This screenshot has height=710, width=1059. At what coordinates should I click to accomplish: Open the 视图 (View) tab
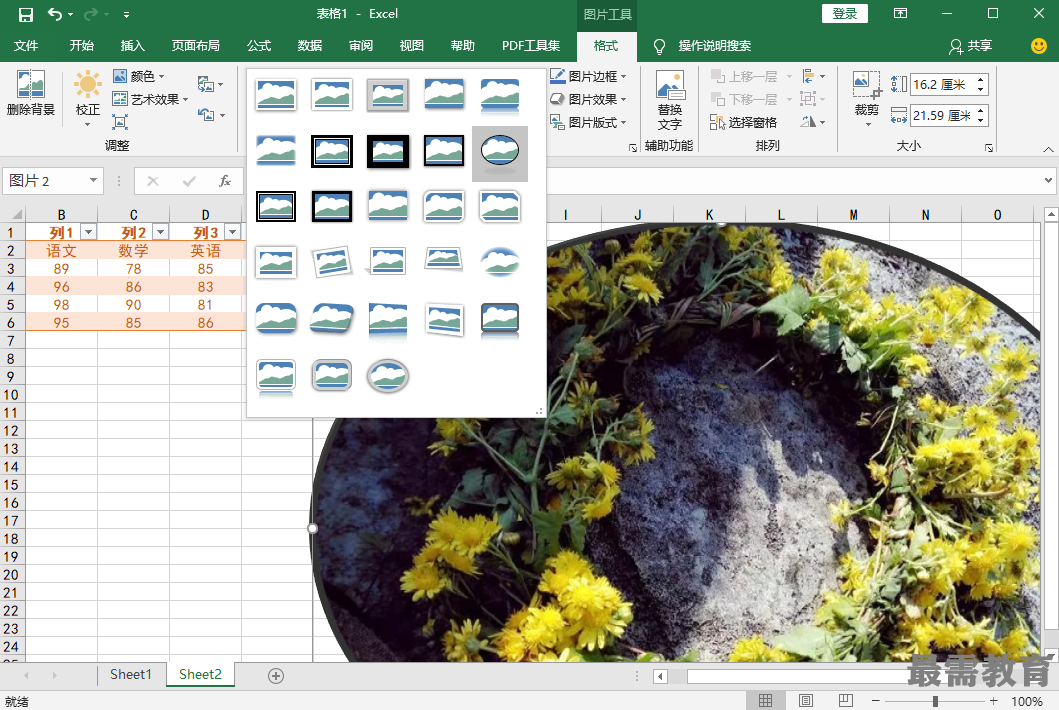pyautogui.click(x=411, y=45)
